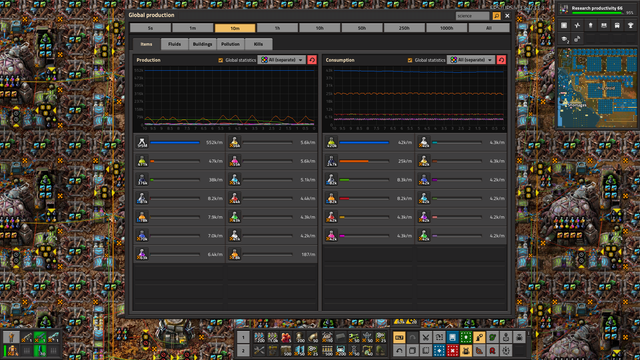Click the 47k/m production science pack icon
The width and height of the screenshot is (640, 360).
142,161
